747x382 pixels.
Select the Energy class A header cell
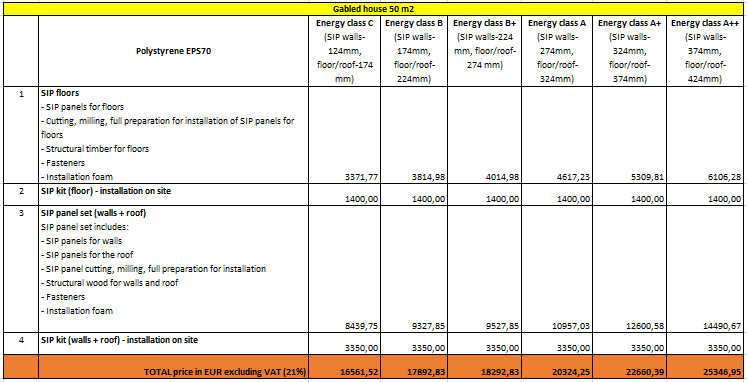(557, 51)
